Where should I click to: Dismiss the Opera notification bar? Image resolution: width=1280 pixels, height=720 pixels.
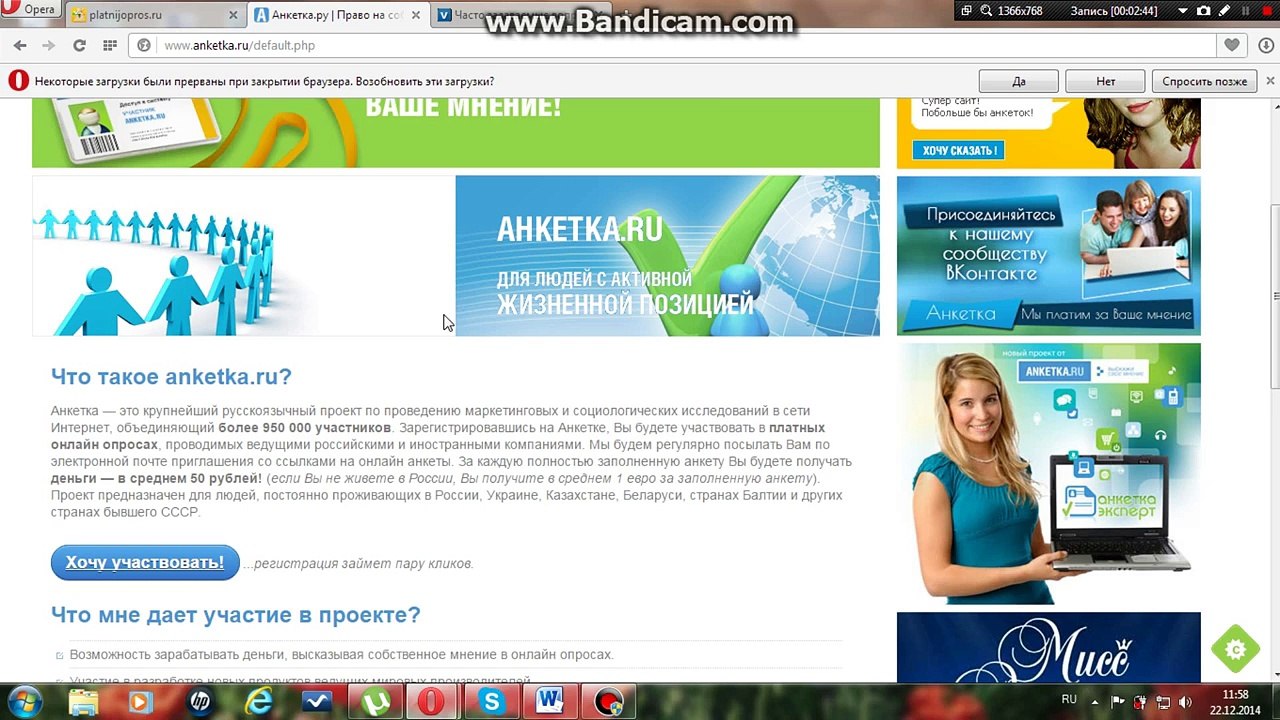click(x=1270, y=81)
